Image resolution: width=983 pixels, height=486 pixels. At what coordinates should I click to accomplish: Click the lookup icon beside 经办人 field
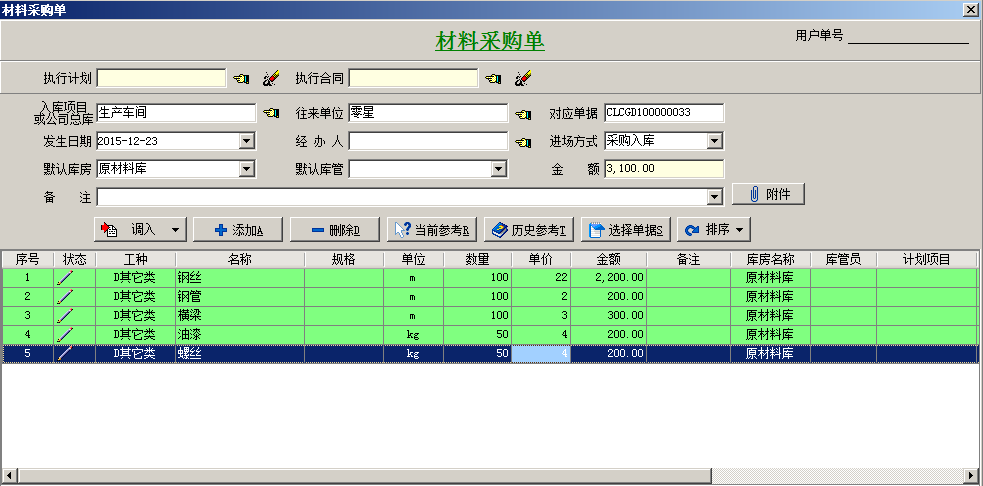point(522,141)
